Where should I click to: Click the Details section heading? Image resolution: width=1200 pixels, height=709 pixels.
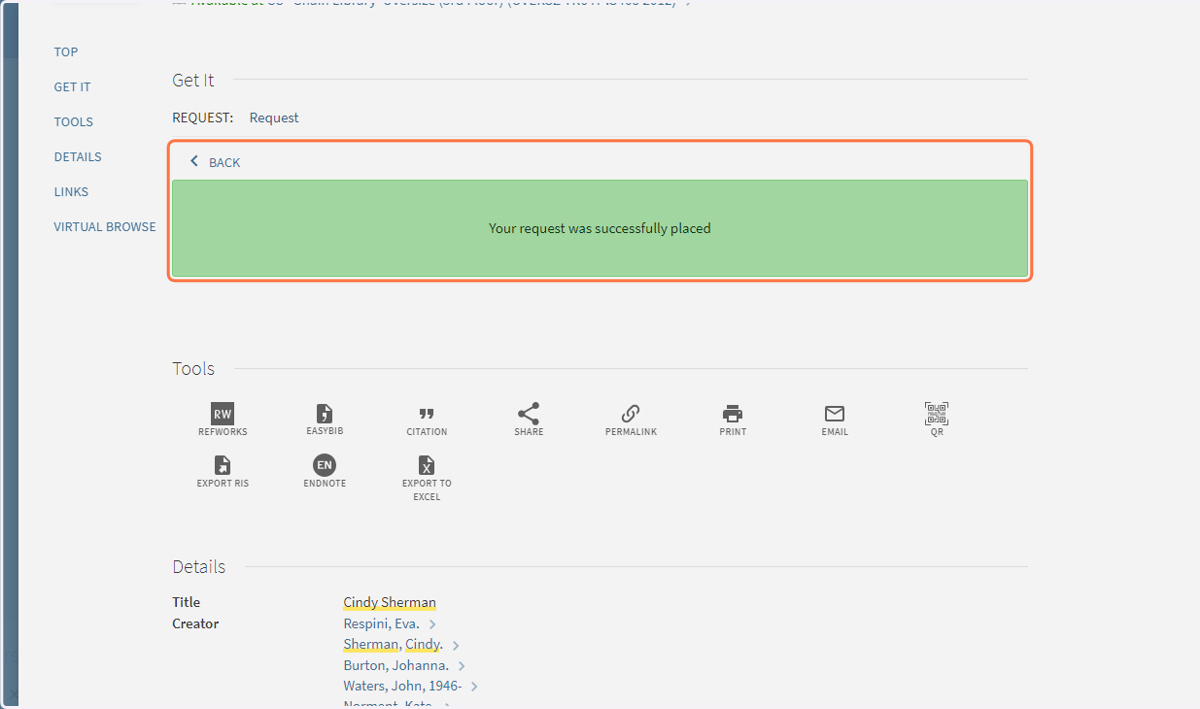[x=199, y=567]
